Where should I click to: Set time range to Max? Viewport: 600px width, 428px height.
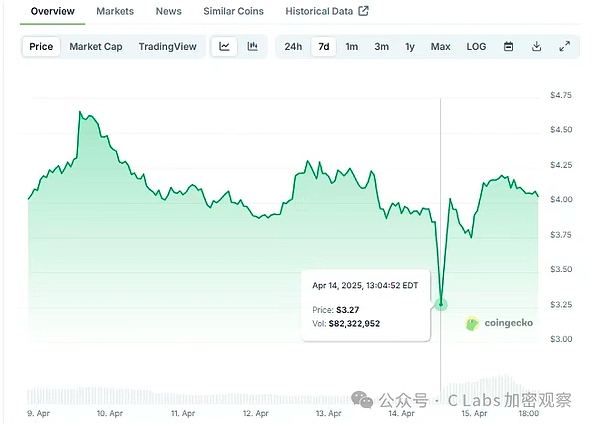point(440,46)
